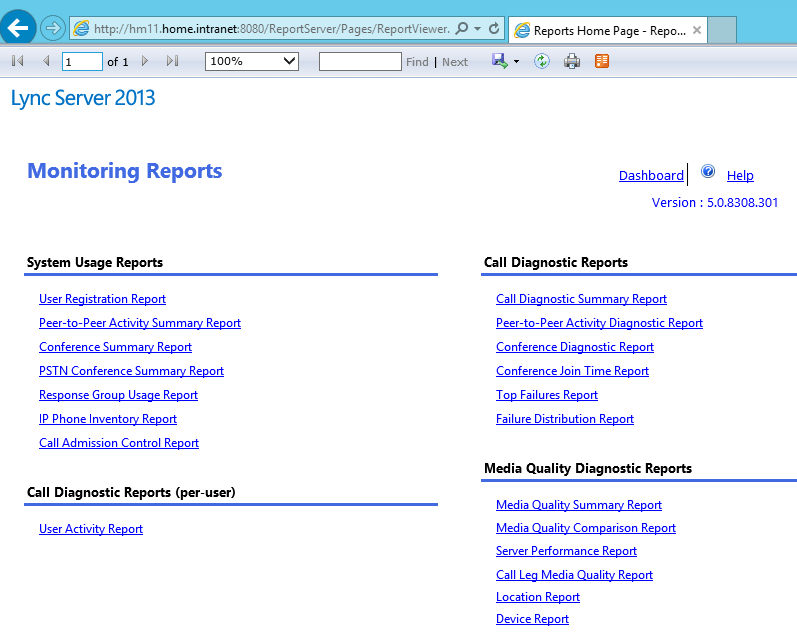Click the print report icon

(572, 62)
